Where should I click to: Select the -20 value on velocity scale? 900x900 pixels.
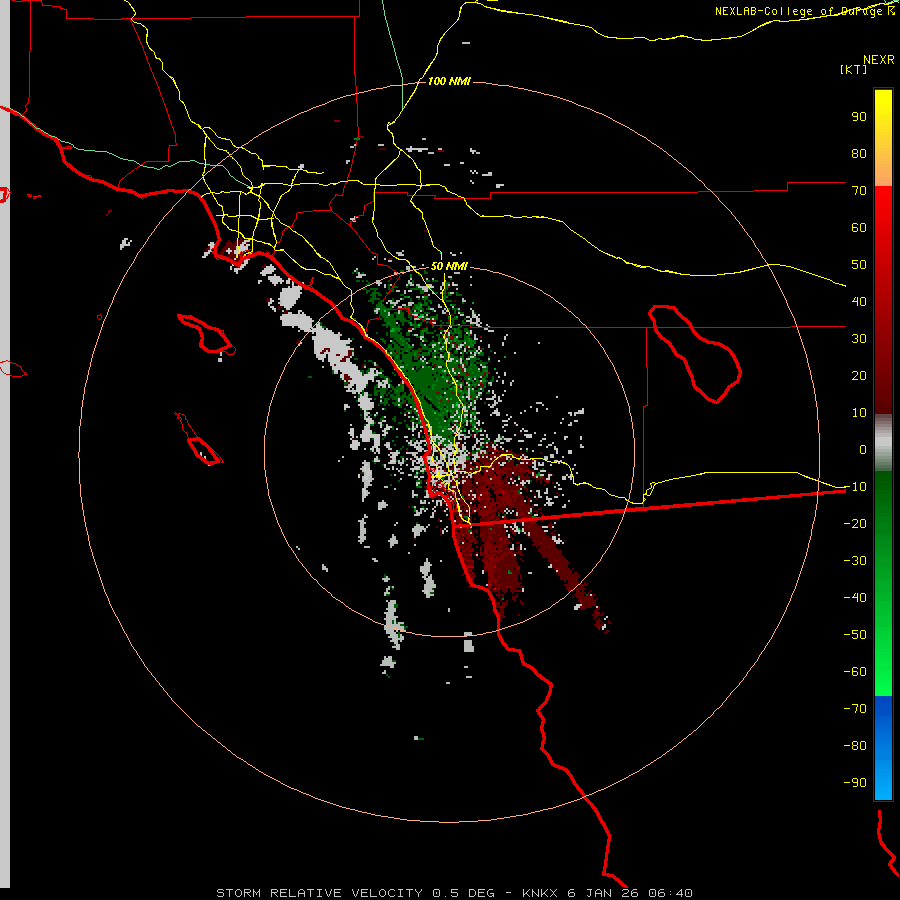855,523
